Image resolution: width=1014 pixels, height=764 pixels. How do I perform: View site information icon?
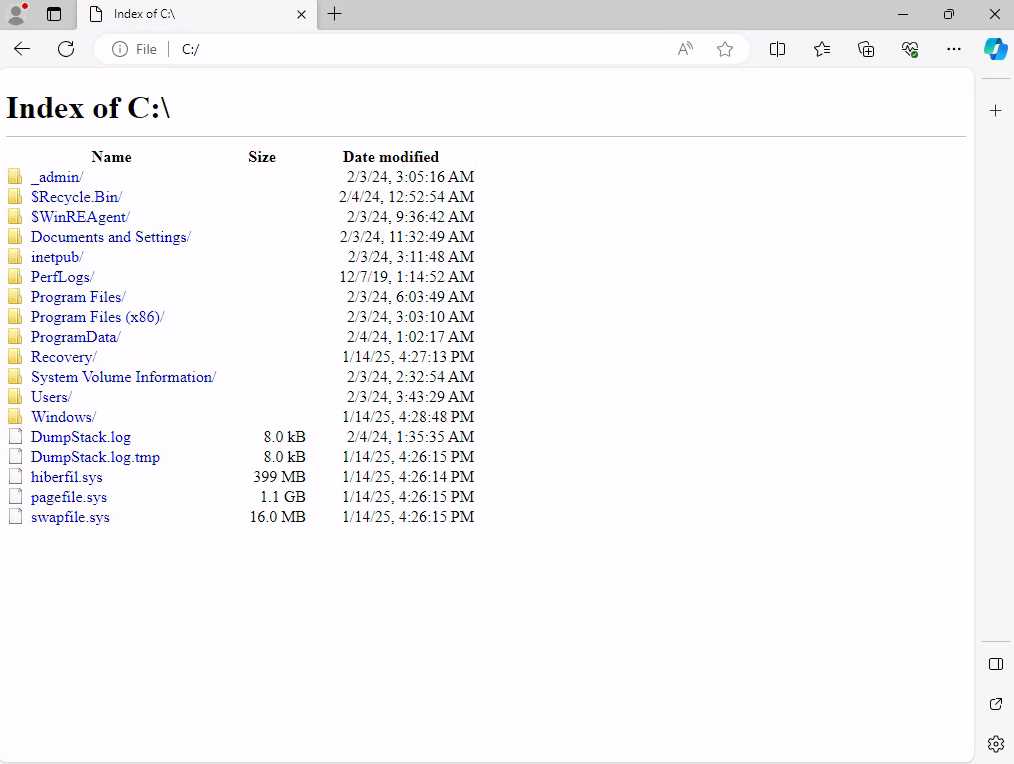(120, 49)
